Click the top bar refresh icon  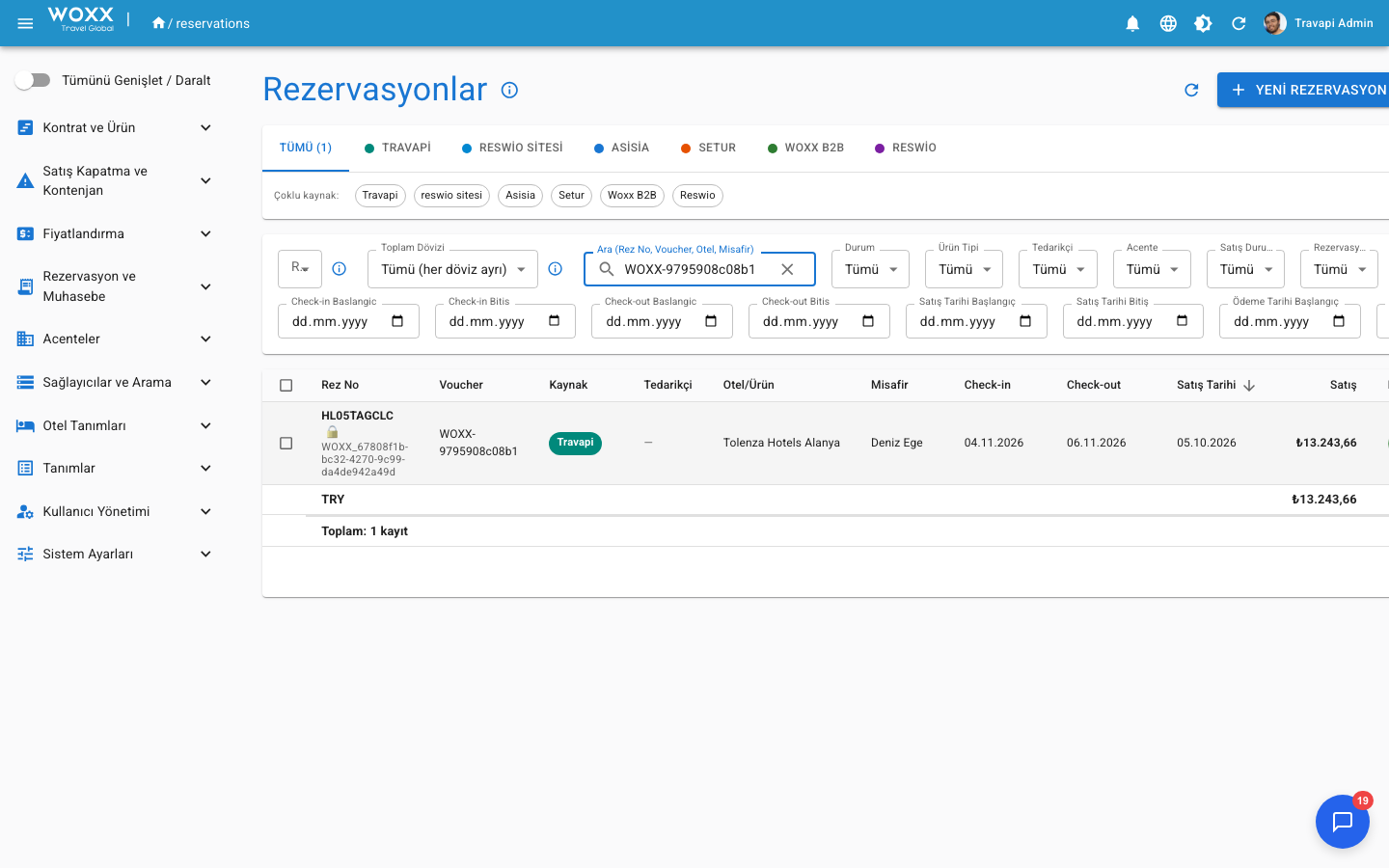pyautogui.click(x=1239, y=23)
